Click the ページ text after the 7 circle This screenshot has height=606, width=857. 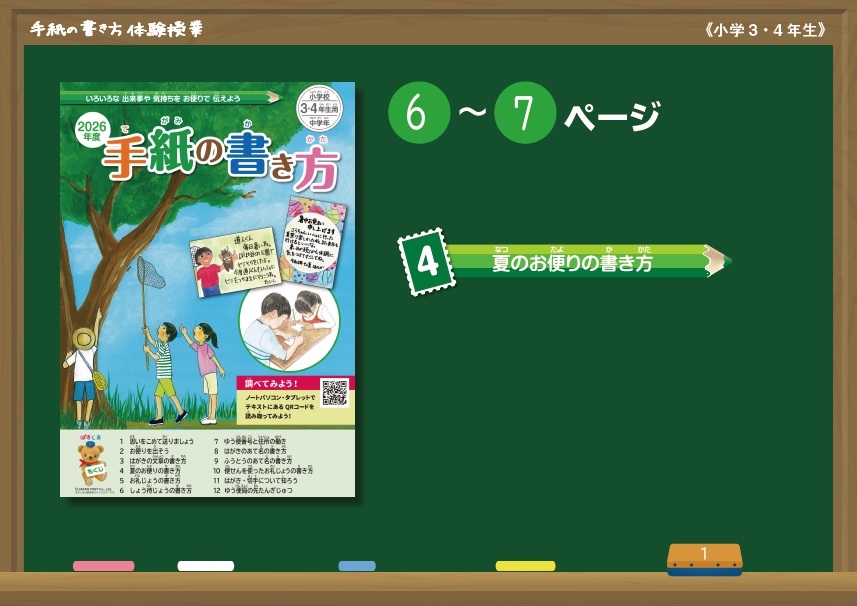[611, 115]
